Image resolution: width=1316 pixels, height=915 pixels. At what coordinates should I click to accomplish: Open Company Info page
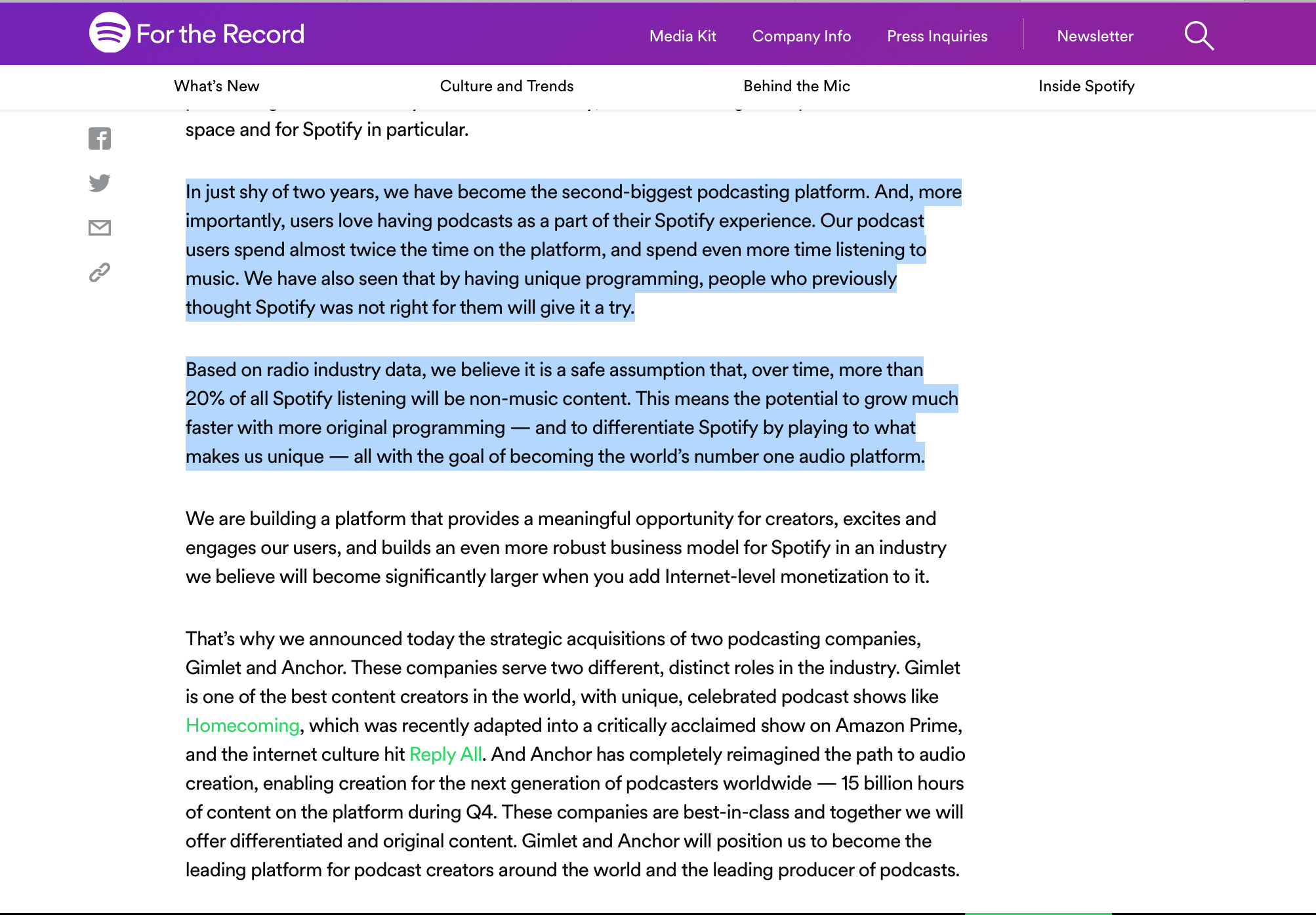802,36
